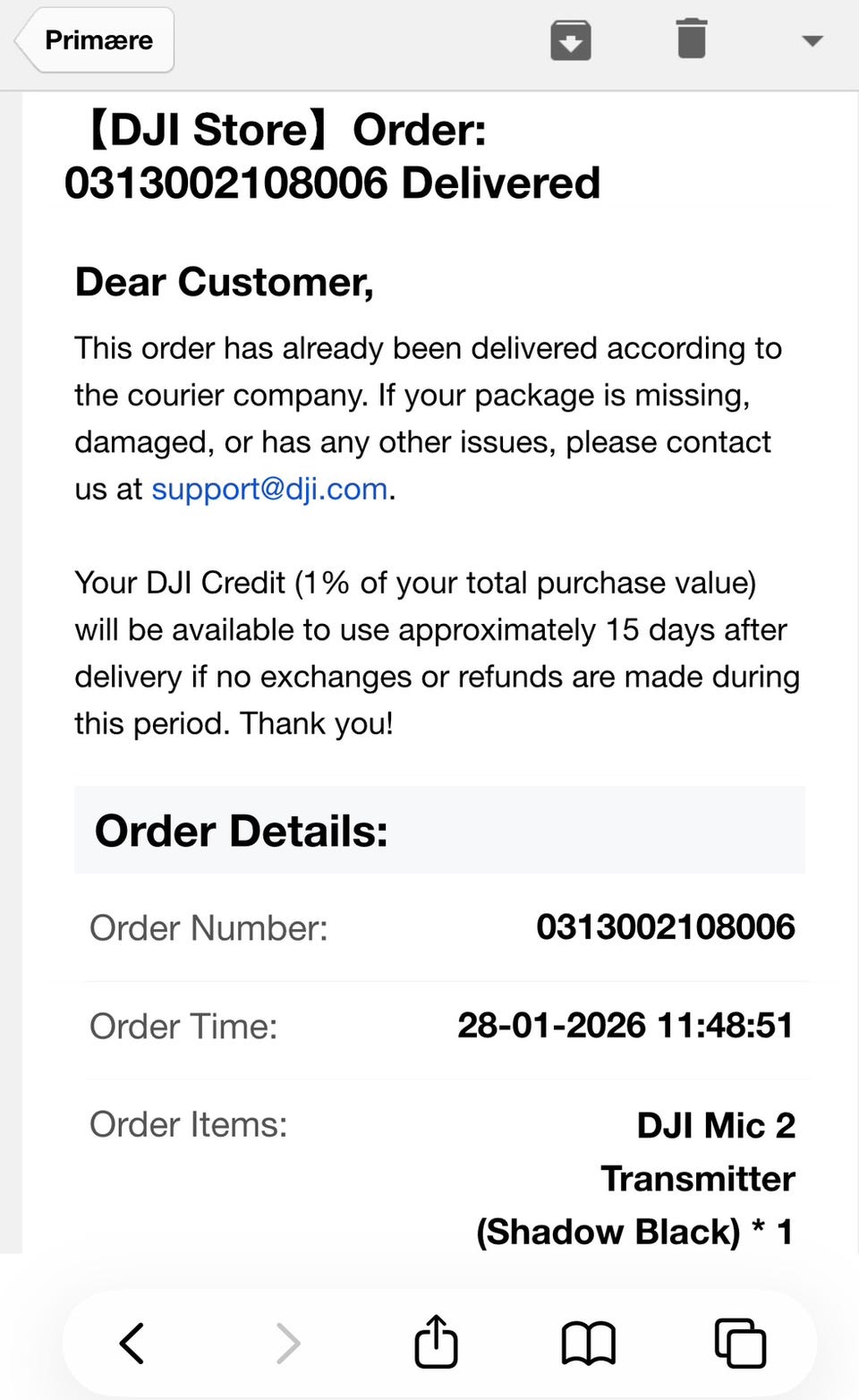Tap the Order Details section header
This screenshot has height=1400, width=859.
click(242, 831)
